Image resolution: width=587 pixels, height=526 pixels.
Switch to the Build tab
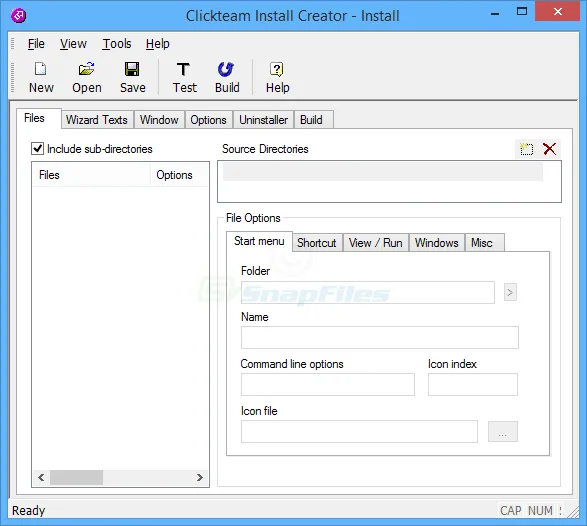click(313, 120)
